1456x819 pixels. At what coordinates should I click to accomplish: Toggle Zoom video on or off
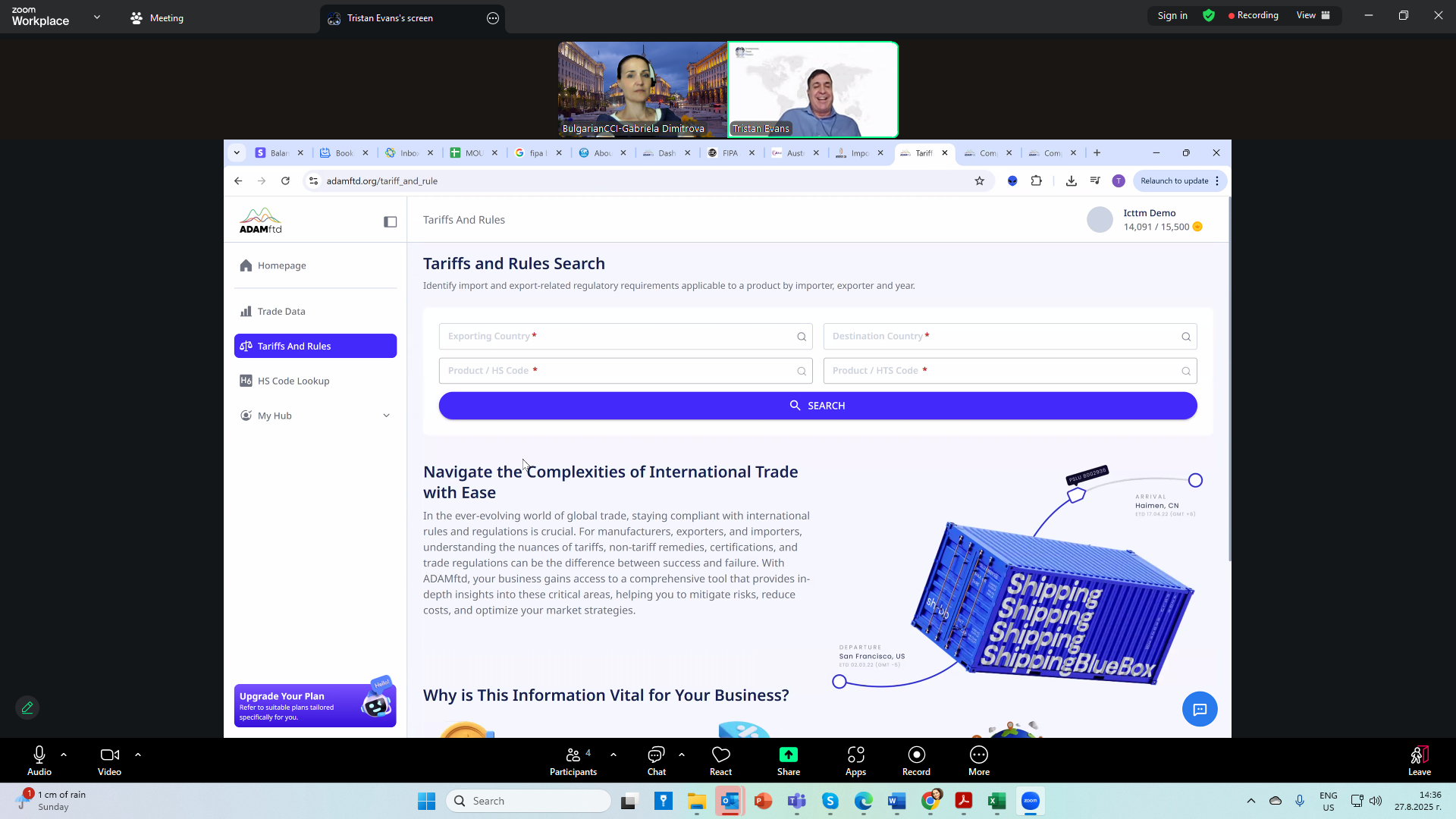click(110, 761)
